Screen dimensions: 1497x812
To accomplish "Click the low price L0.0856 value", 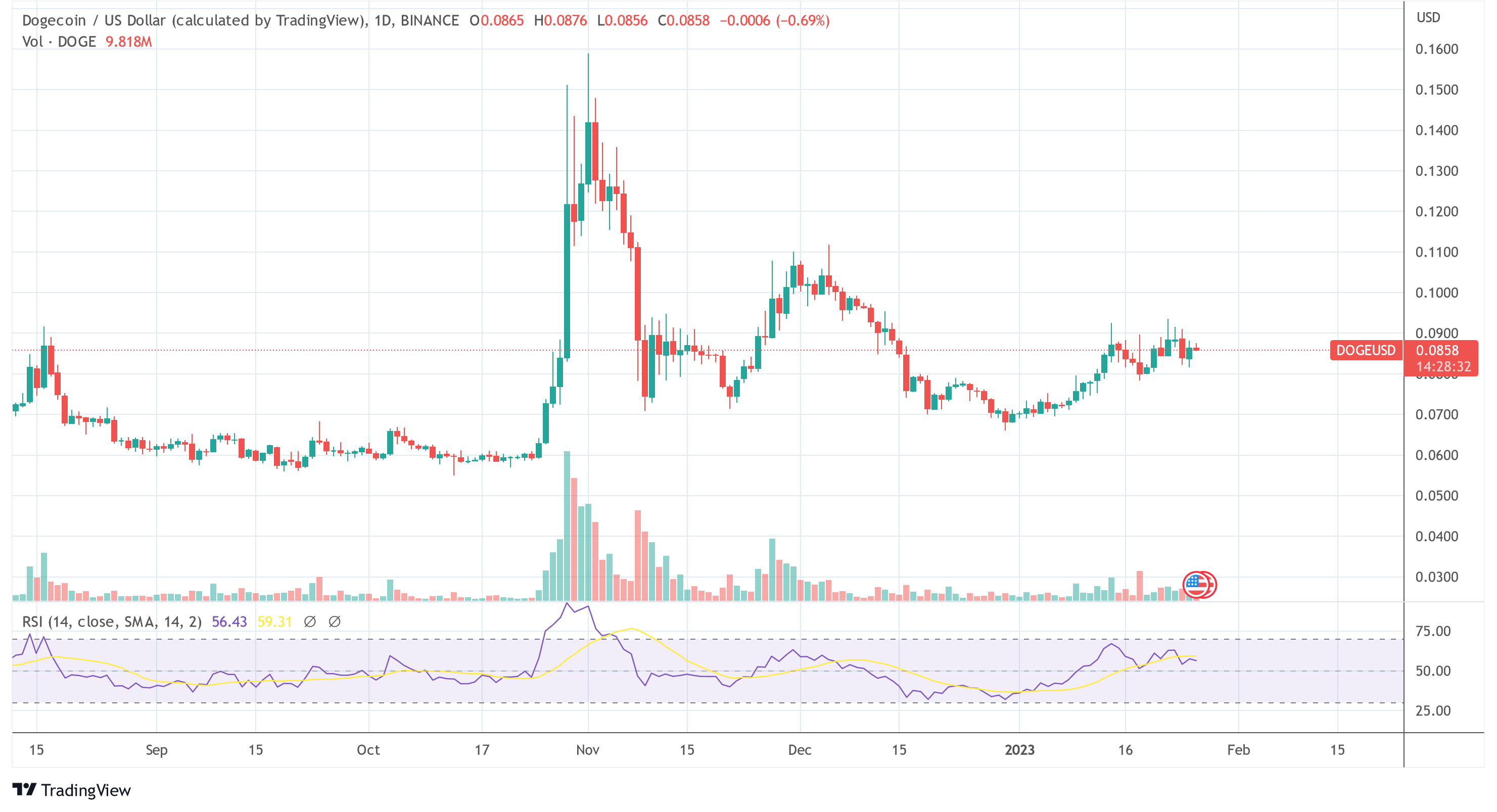I will coord(622,20).
